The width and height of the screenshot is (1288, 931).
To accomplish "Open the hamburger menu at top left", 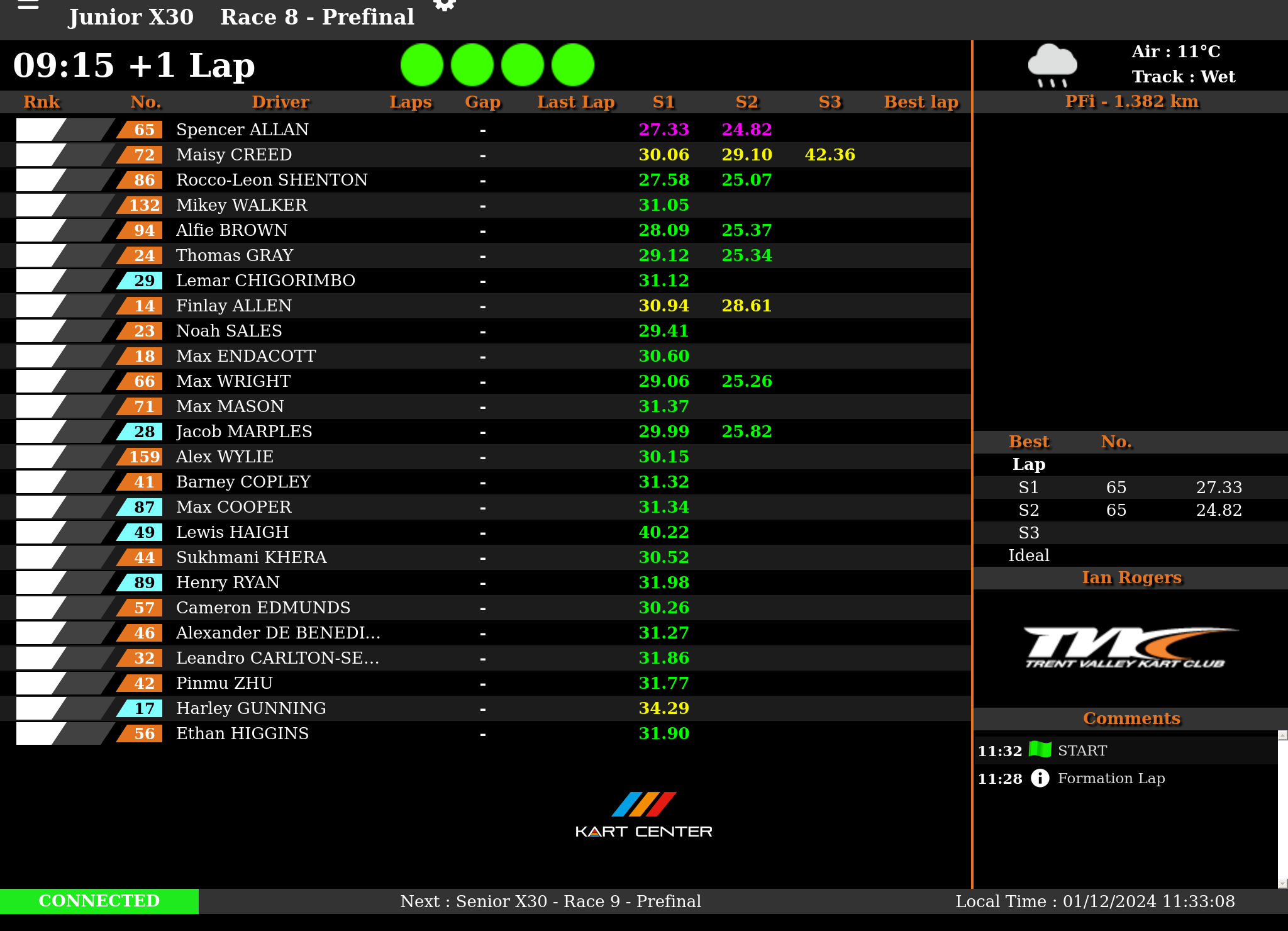I will tap(28, 5).
